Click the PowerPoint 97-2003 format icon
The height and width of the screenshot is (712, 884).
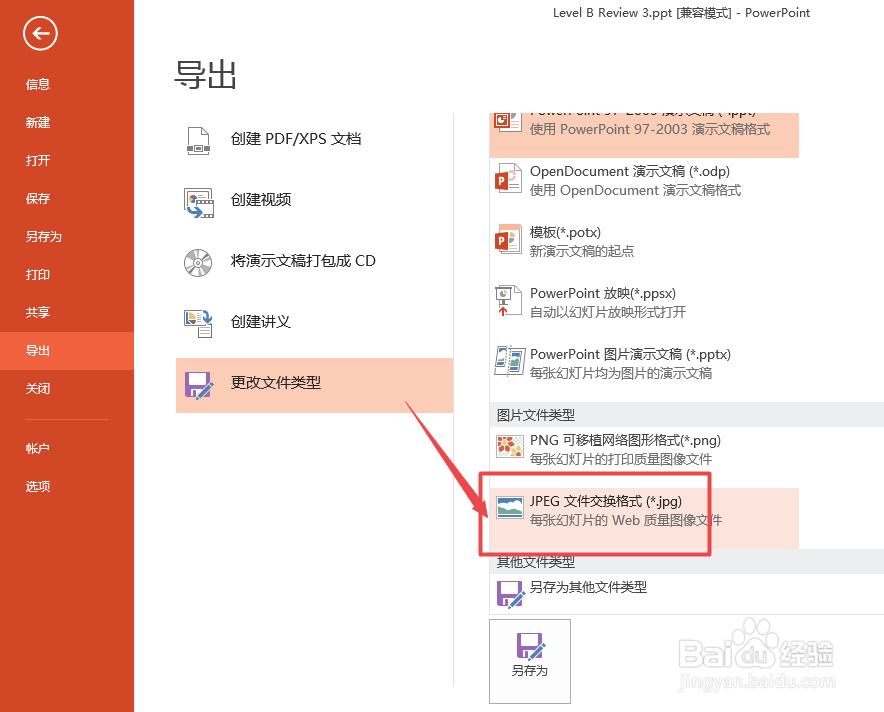pyautogui.click(x=507, y=121)
